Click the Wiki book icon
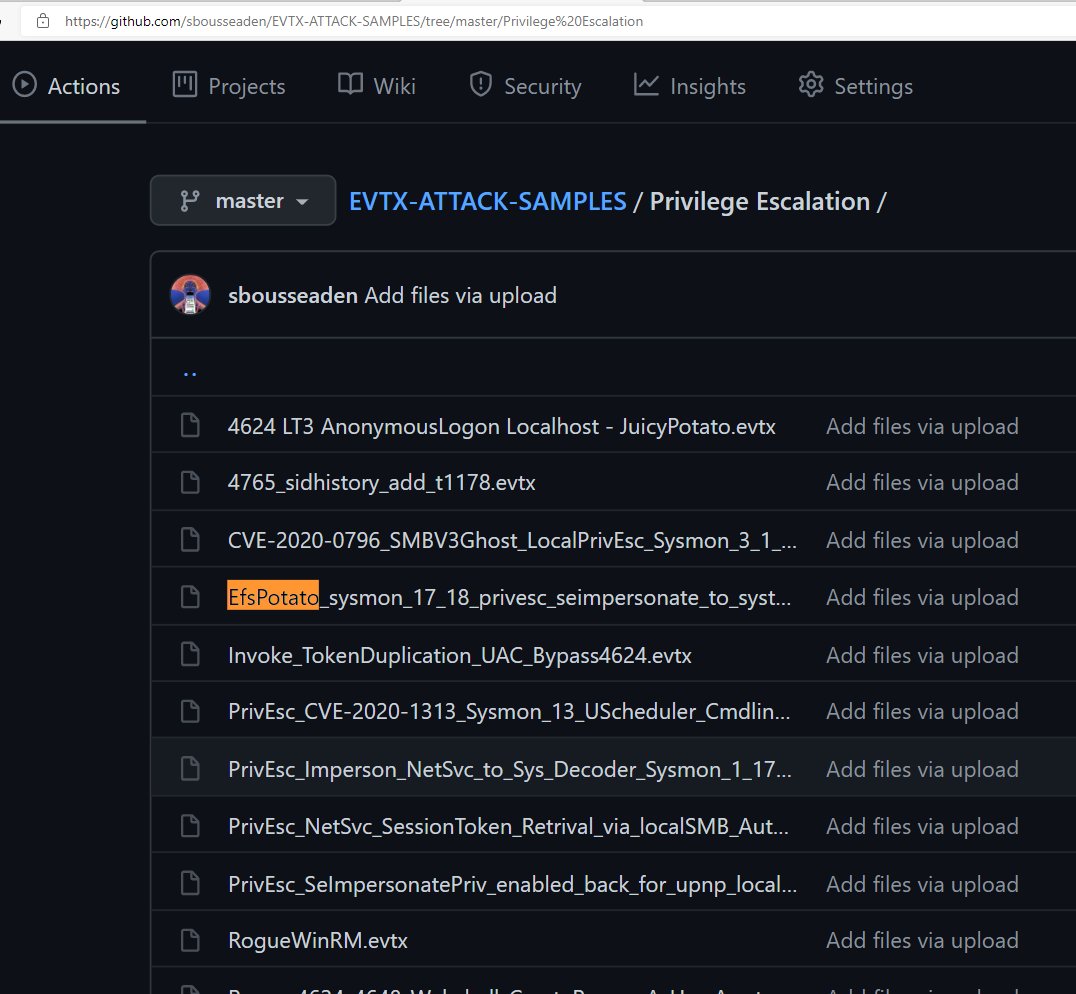This screenshot has width=1076, height=994. click(350, 84)
